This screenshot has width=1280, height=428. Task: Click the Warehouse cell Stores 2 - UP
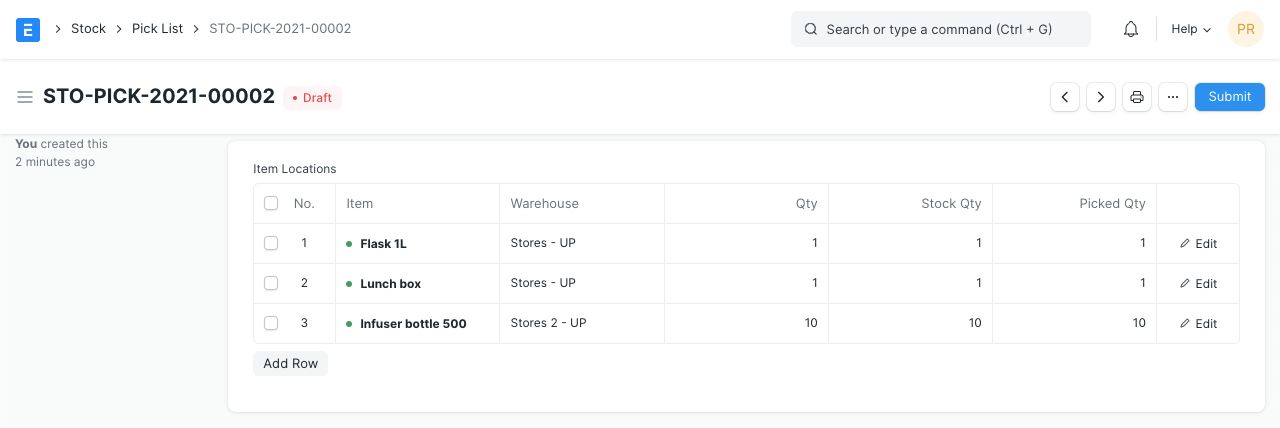coord(548,323)
